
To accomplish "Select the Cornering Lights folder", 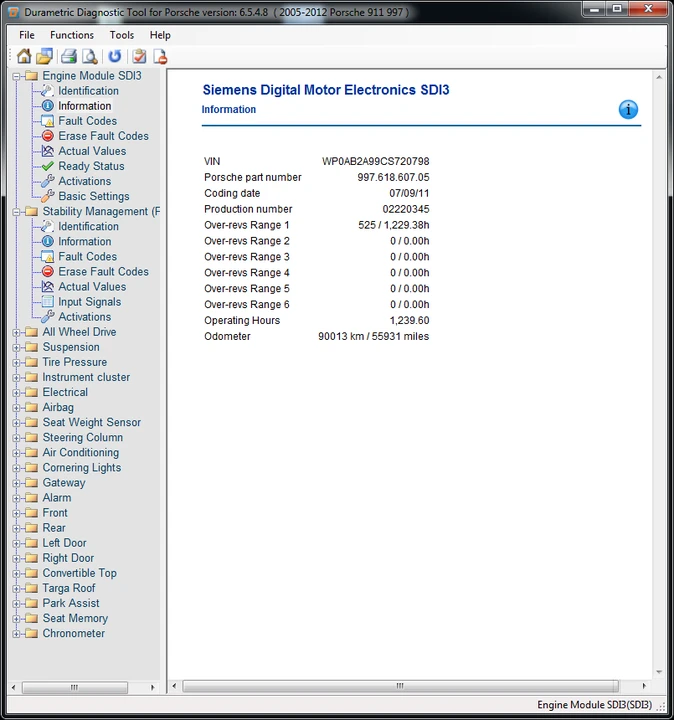I will coord(82,467).
